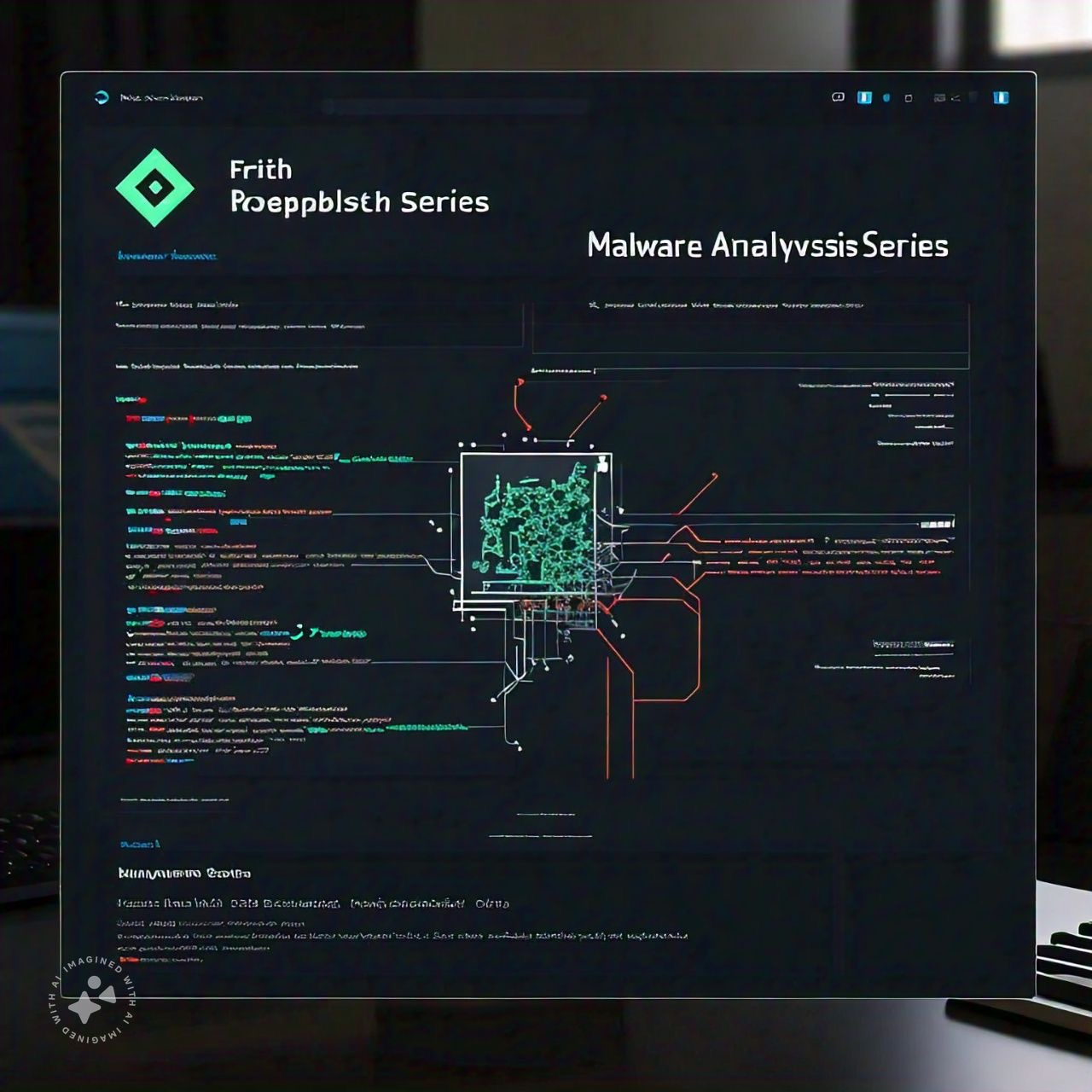Click the blue profile icon at top right

tap(1000, 97)
